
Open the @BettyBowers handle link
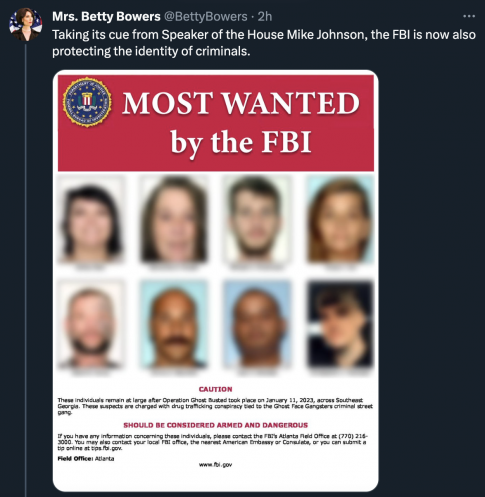click(x=205, y=16)
